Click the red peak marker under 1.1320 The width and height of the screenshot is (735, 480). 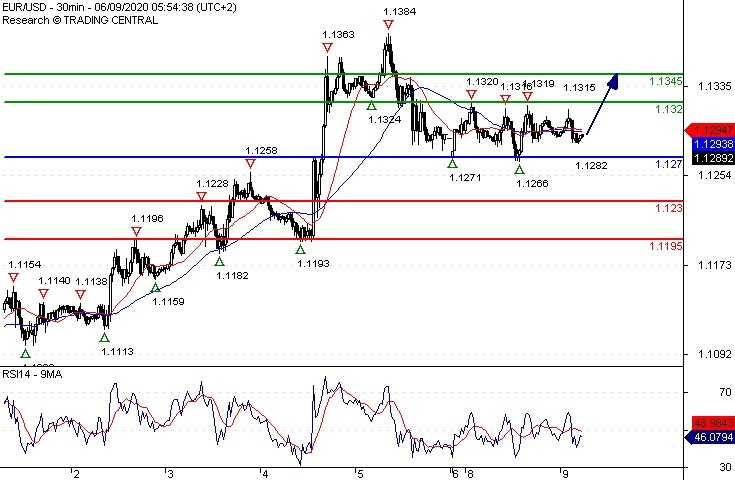pos(471,95)
